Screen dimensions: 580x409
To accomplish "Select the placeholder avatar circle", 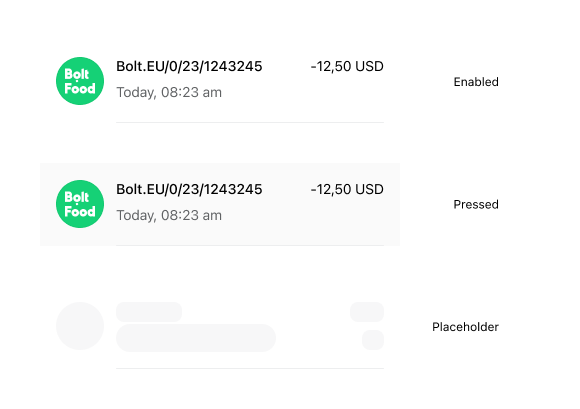I will point(80,326).
